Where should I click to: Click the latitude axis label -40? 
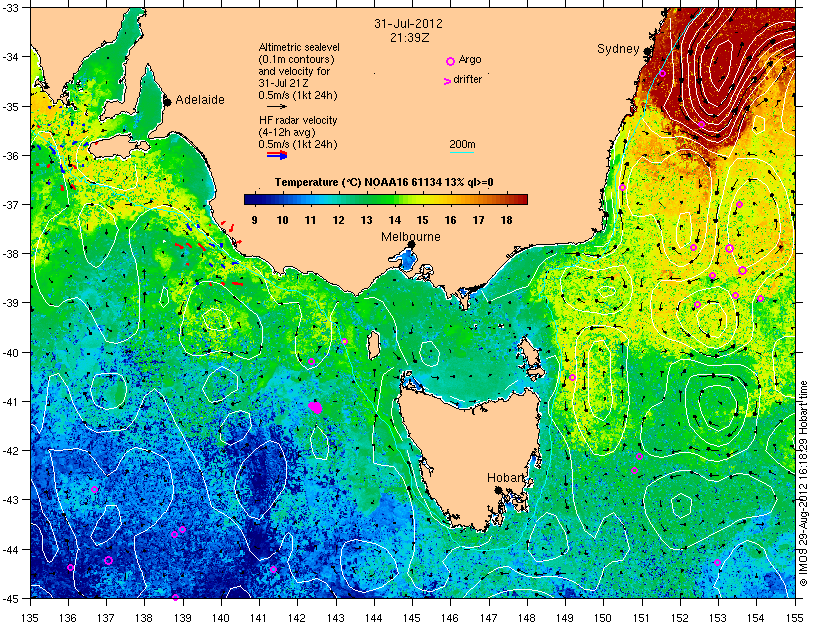tap(9, 353)
